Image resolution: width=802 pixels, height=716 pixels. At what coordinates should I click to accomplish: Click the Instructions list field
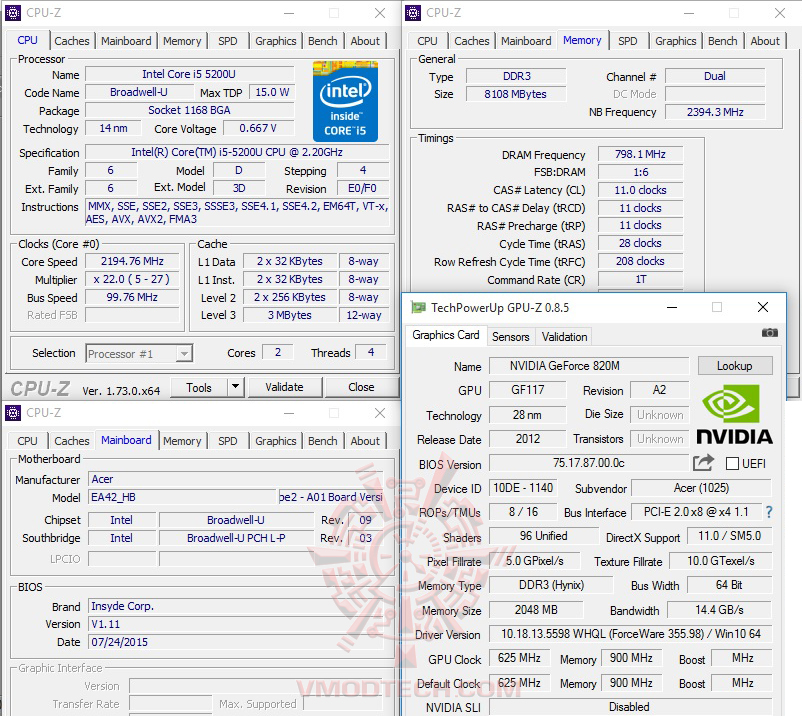(237, 213)
